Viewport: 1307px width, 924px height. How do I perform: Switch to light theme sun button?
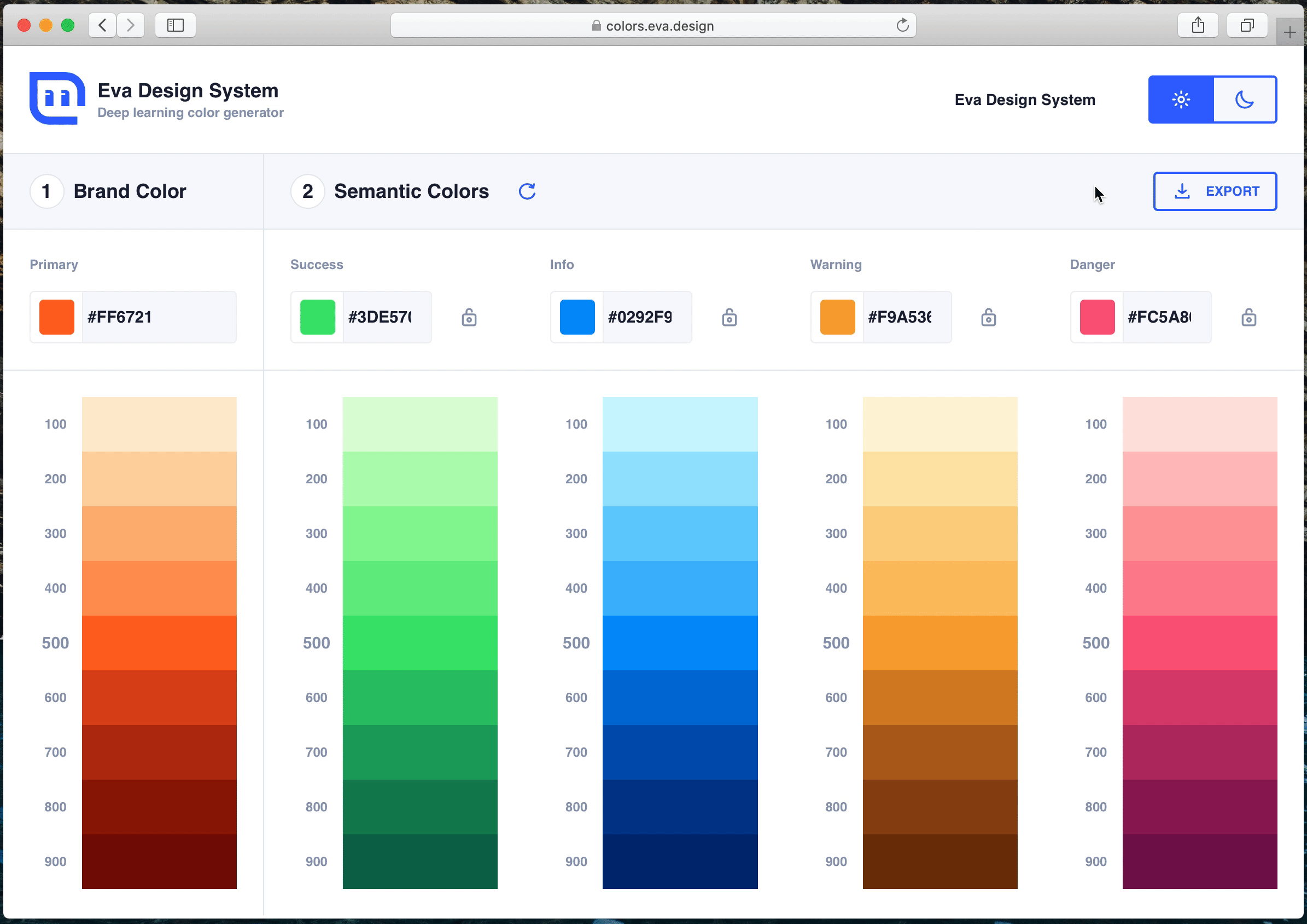[x=1181, y=100]
